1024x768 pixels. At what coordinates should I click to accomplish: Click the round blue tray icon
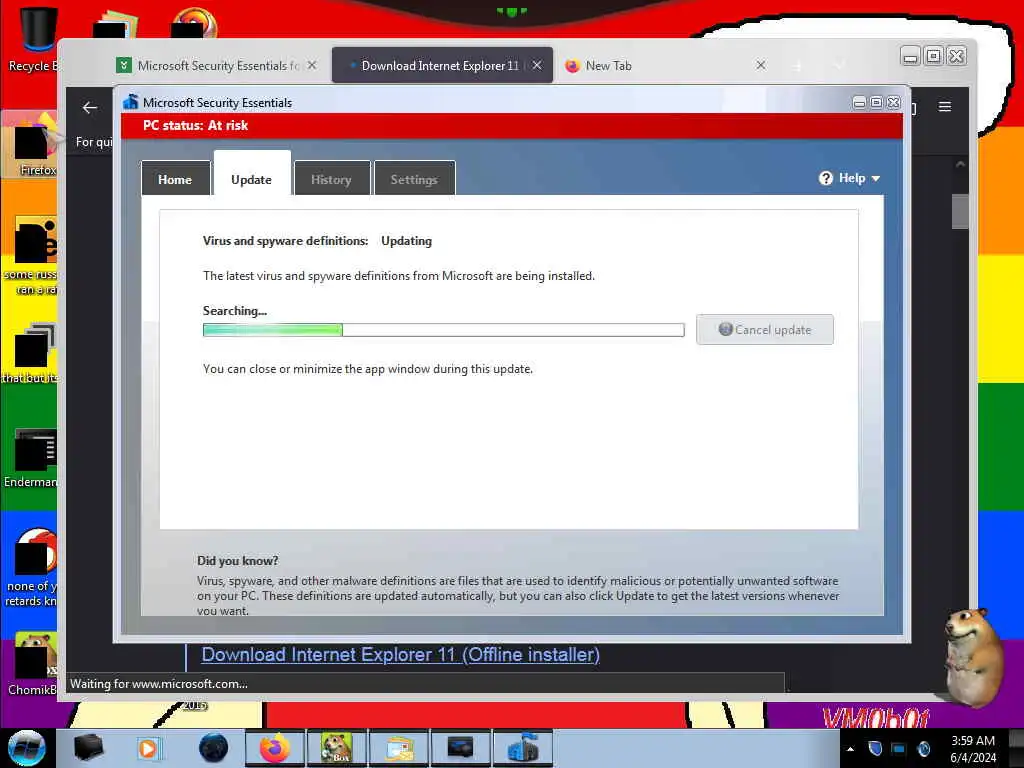click(x=923, y=748)
